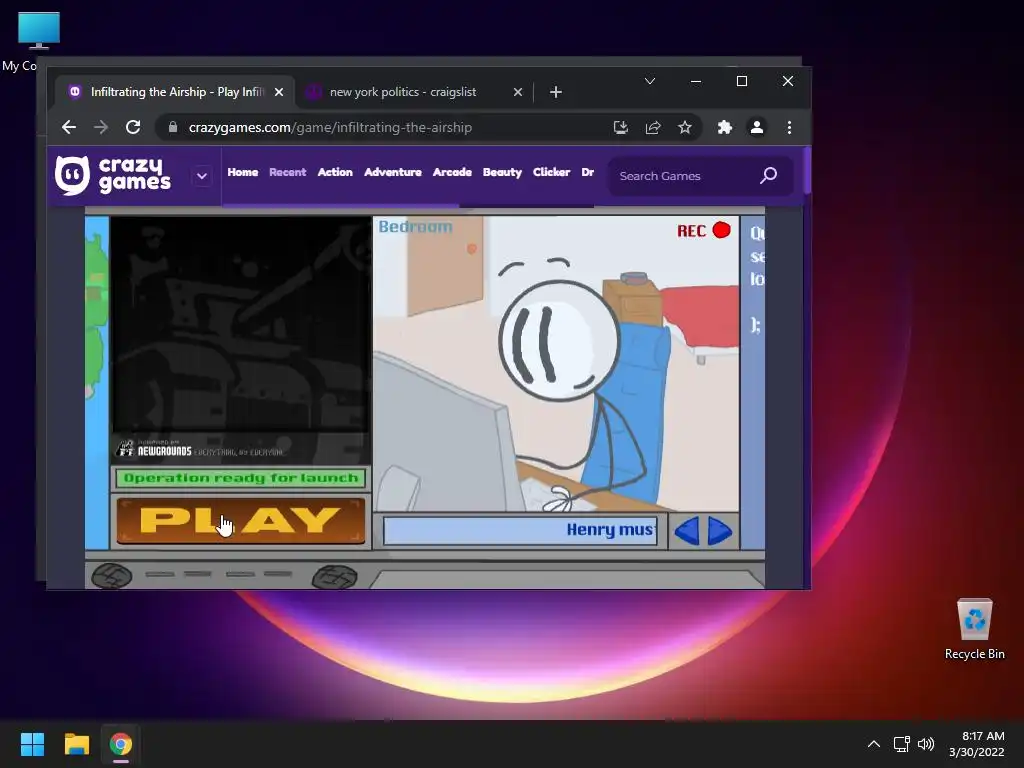Image resolution: width=1024 pixels, height=768 pixels.
Task: Open the Windows Start button
Action: pyautogui.click(x=32, y=744)
